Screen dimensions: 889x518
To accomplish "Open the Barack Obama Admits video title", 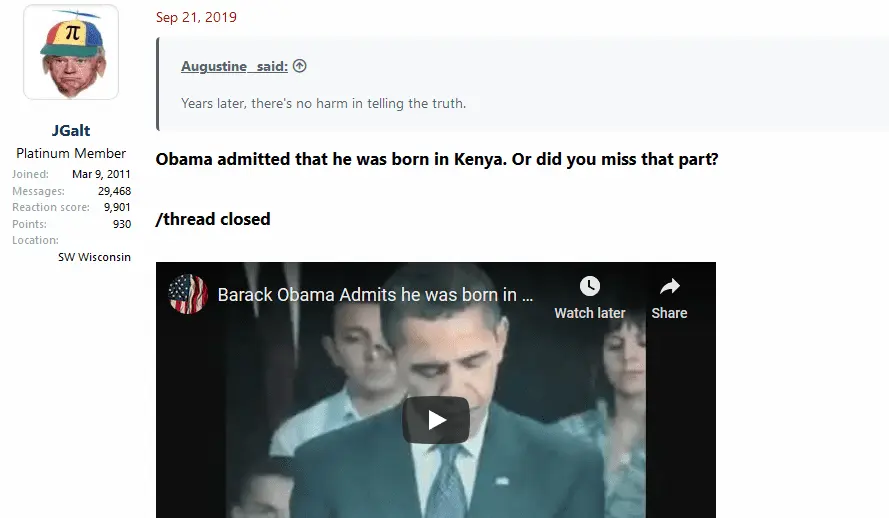I will tap(375, 295).
